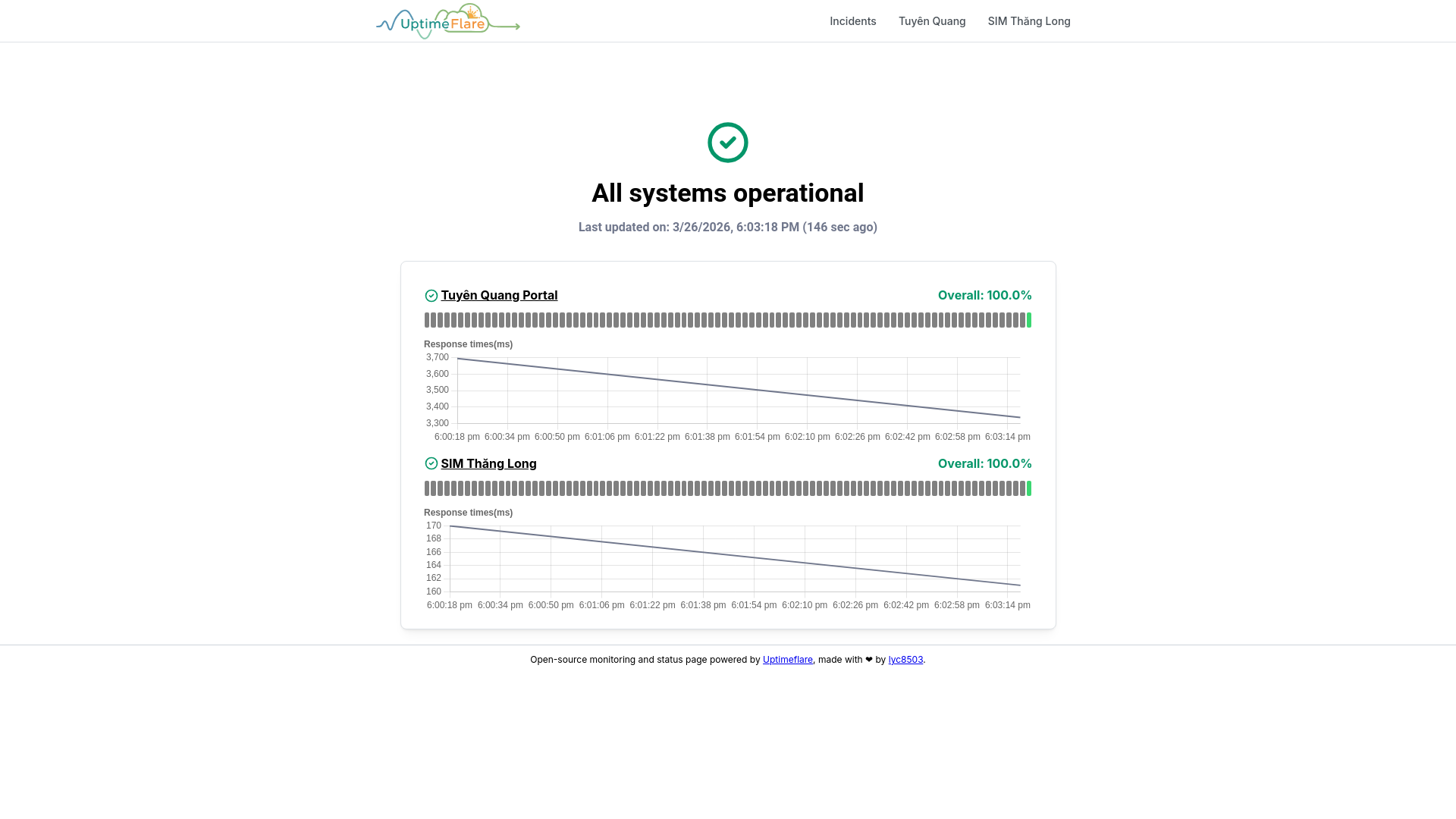Click the Last updated timestamp text
This screenshot has height=819, width=1456.
click(x=727, y=227)
